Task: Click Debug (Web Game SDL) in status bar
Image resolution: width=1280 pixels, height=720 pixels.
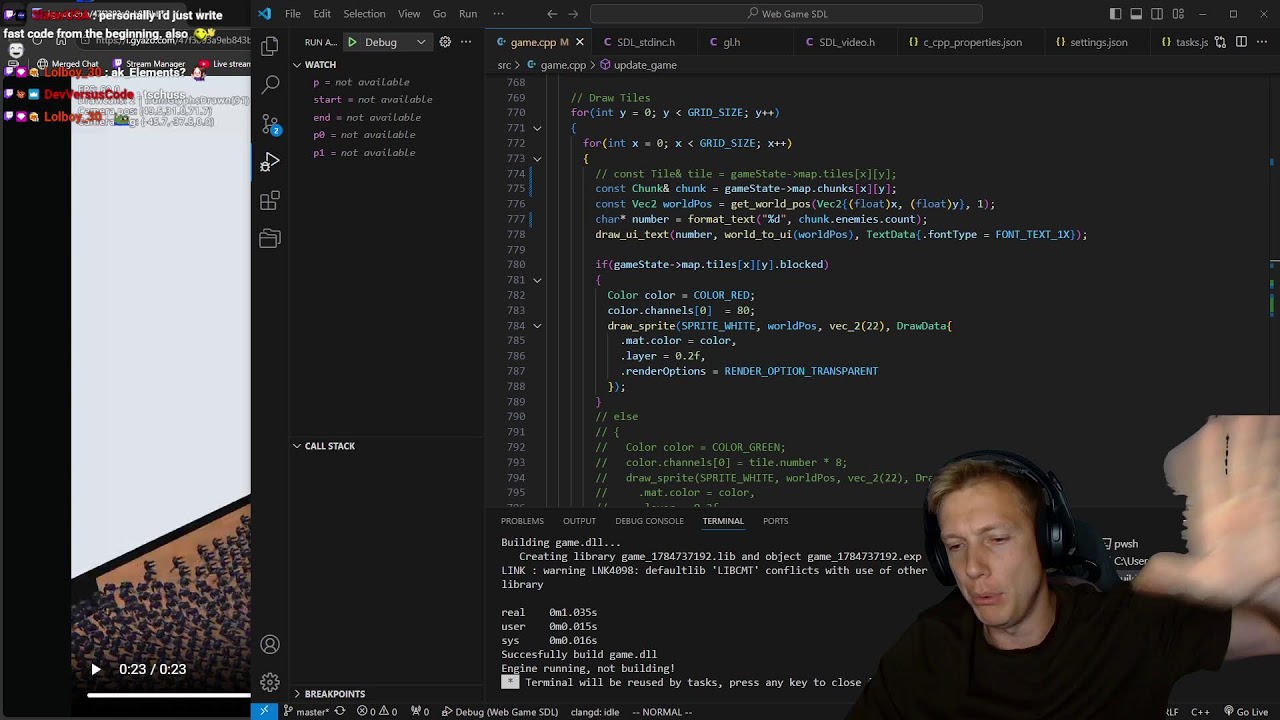Action: click(x=500, y=712)
